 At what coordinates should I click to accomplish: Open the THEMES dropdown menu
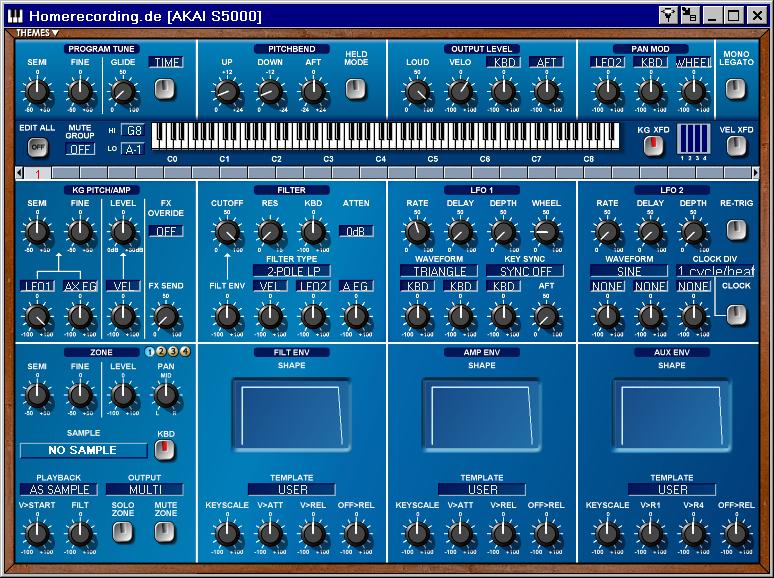(x=37, y=33)
